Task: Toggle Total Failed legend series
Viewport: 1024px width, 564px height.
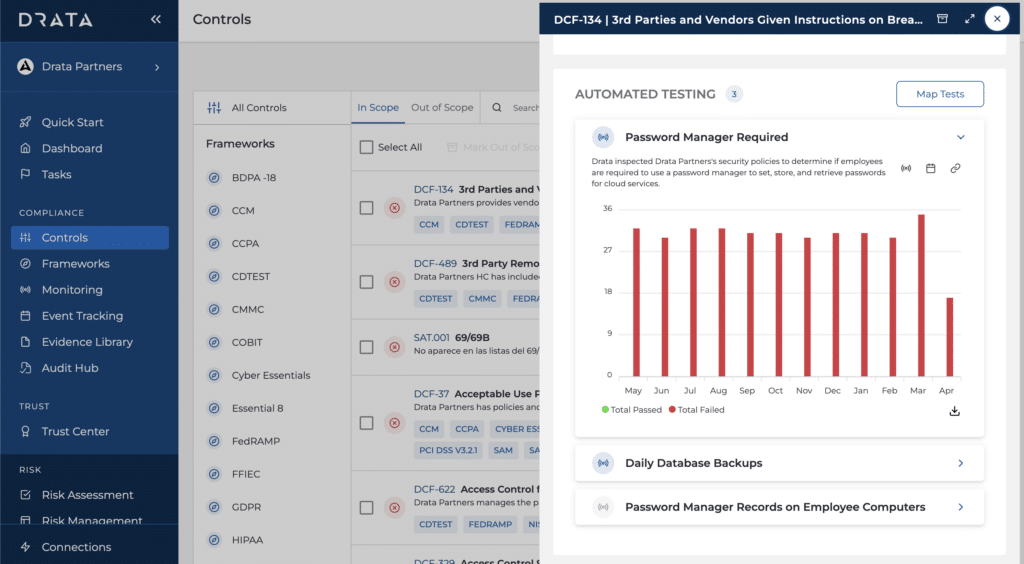Action: click(697, 410)
